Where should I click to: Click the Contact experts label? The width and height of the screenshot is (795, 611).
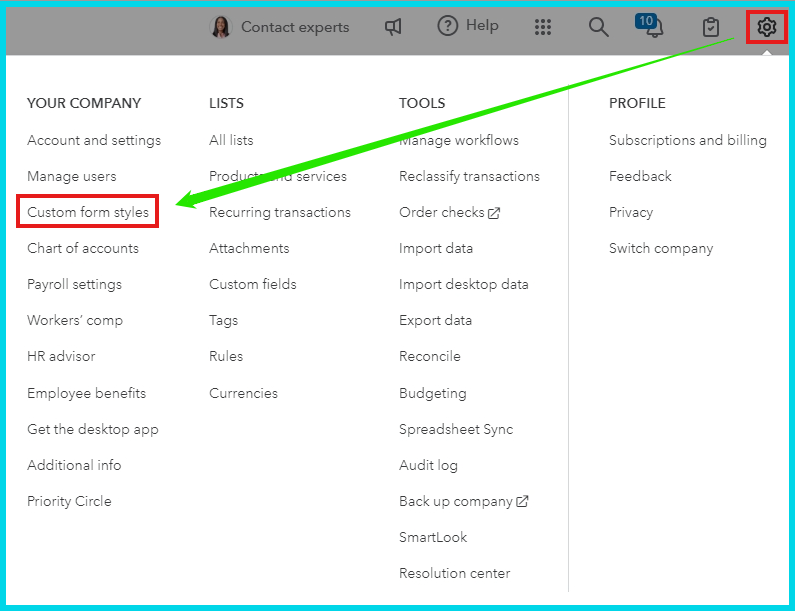(x=295, y=27)
